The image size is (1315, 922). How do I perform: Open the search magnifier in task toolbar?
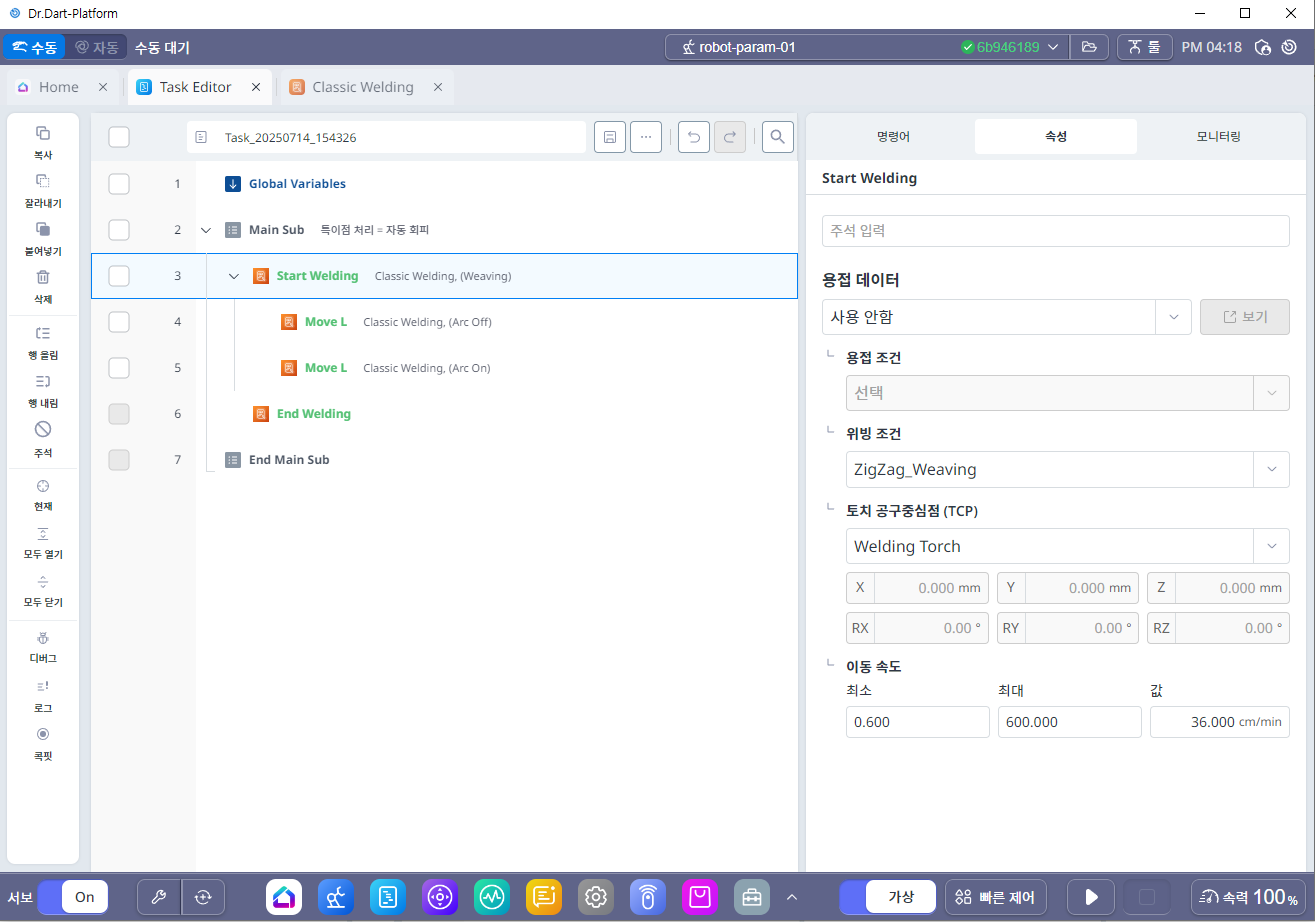(x=777, y=137)
